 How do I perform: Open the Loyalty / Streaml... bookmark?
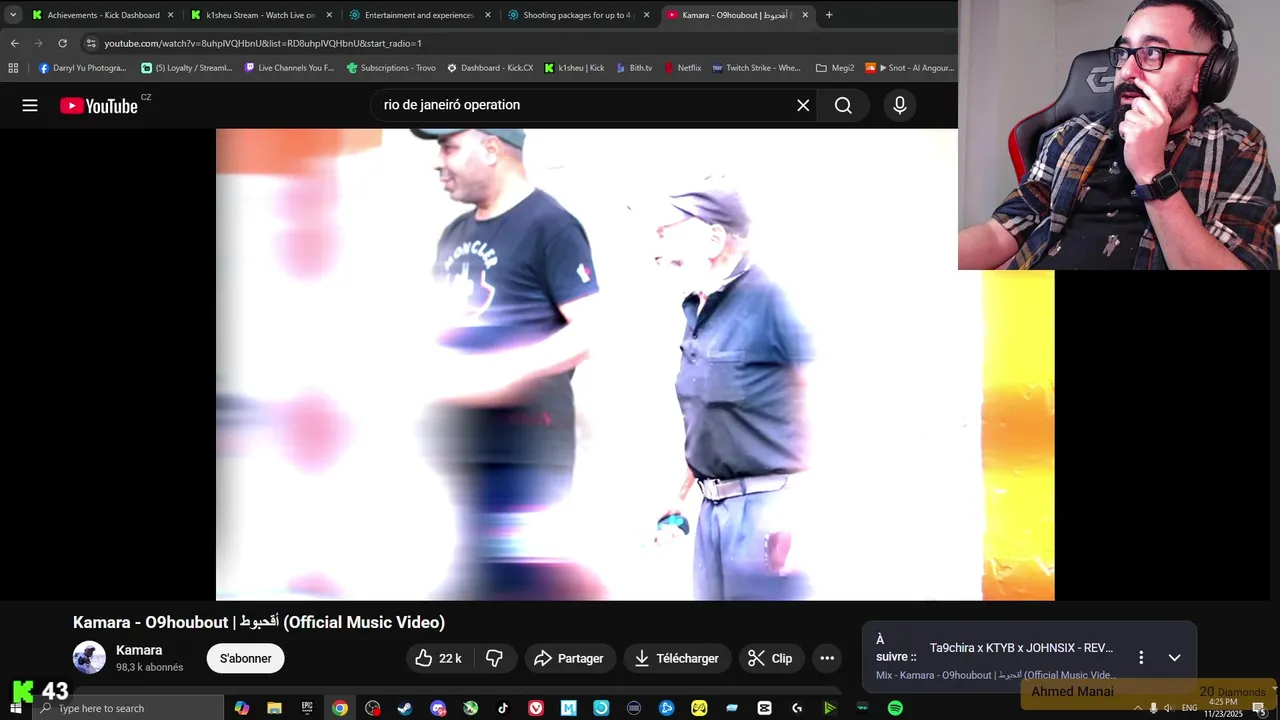[187, 68]
